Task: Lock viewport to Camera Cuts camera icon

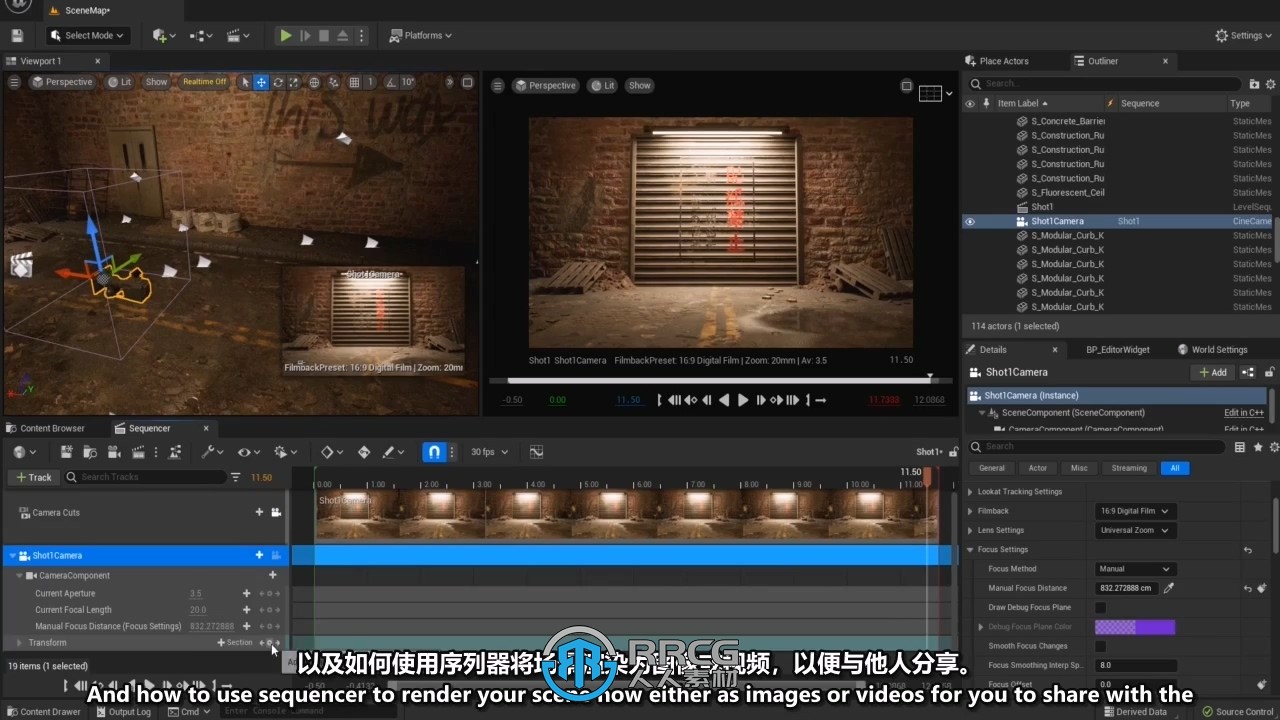Action: (x=276, y=512)
